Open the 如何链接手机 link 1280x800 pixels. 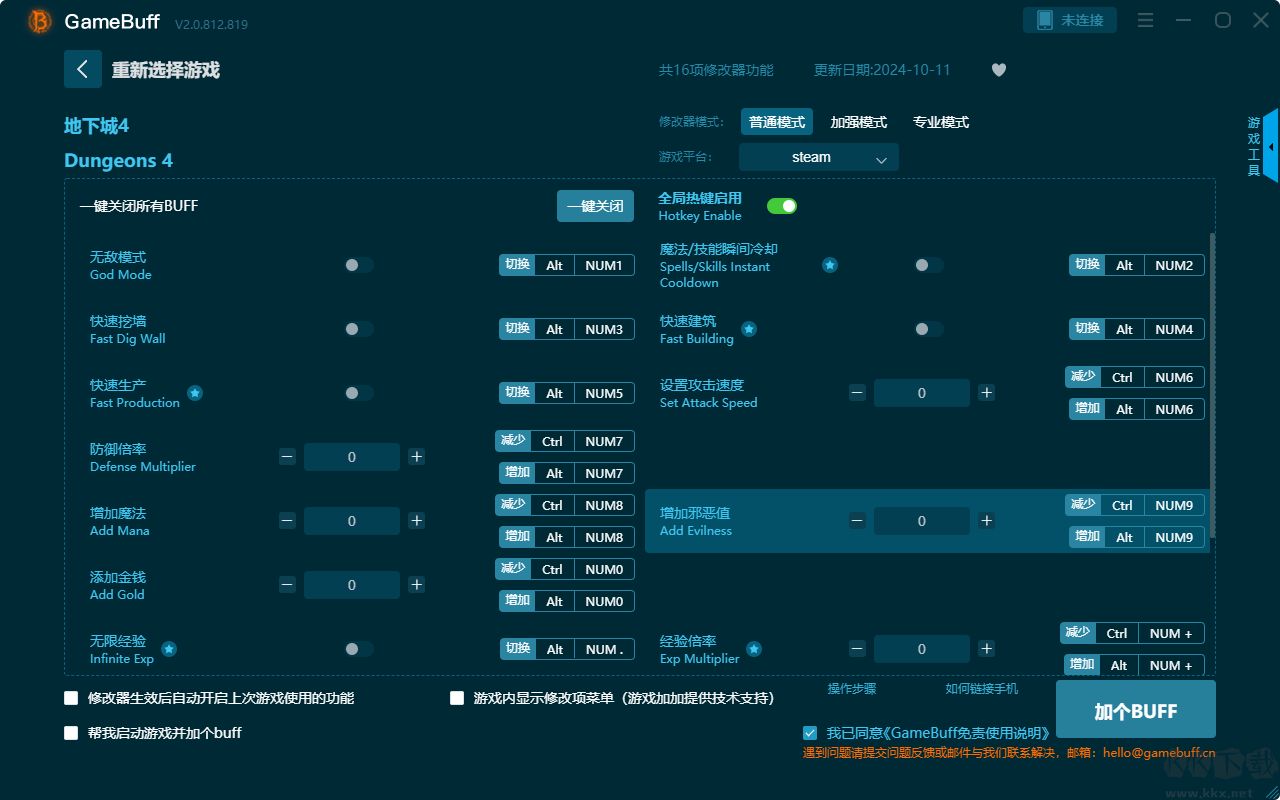pos(982,688)
